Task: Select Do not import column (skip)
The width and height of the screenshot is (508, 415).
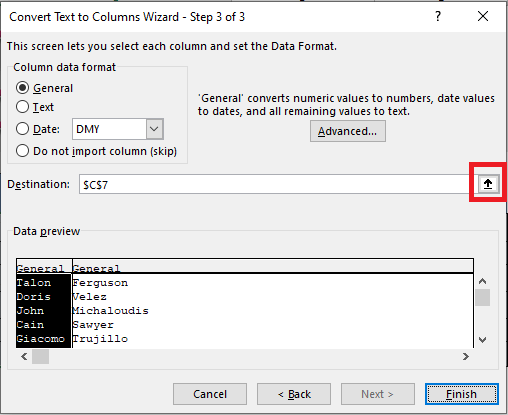Action: tap(22, 151)
